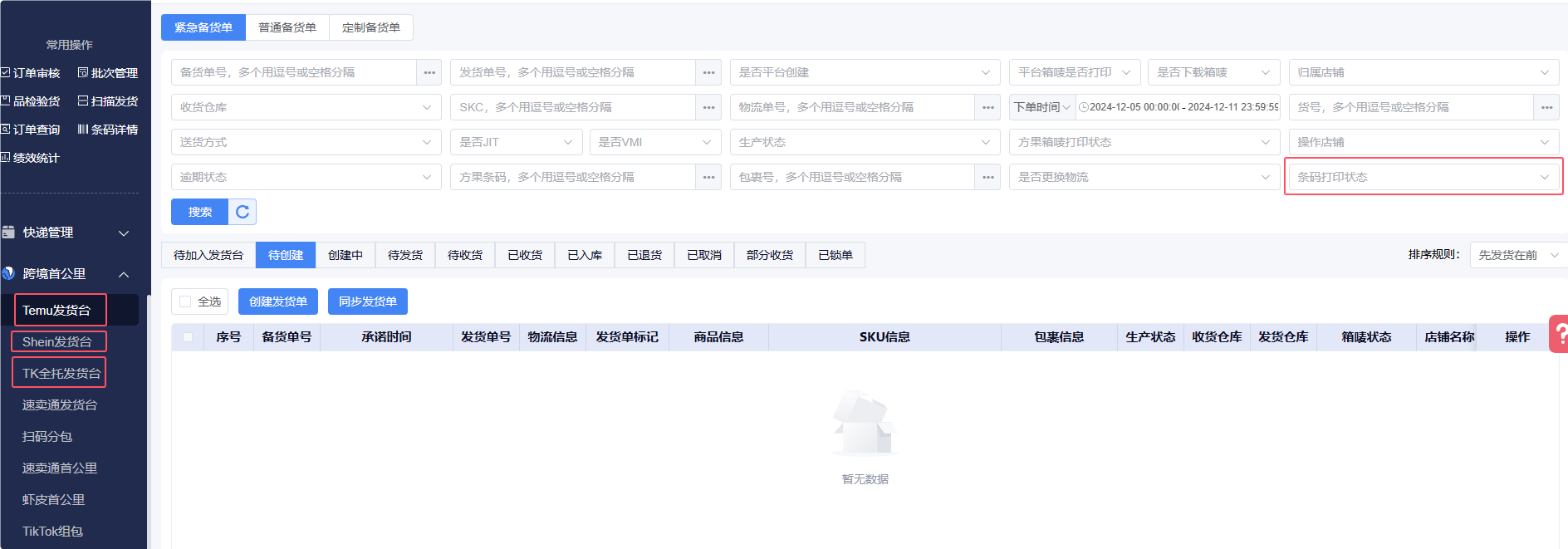Open the 扫描发货 shortcut in the sidebar
This screenshot has height=549, width=1568.
108,101
